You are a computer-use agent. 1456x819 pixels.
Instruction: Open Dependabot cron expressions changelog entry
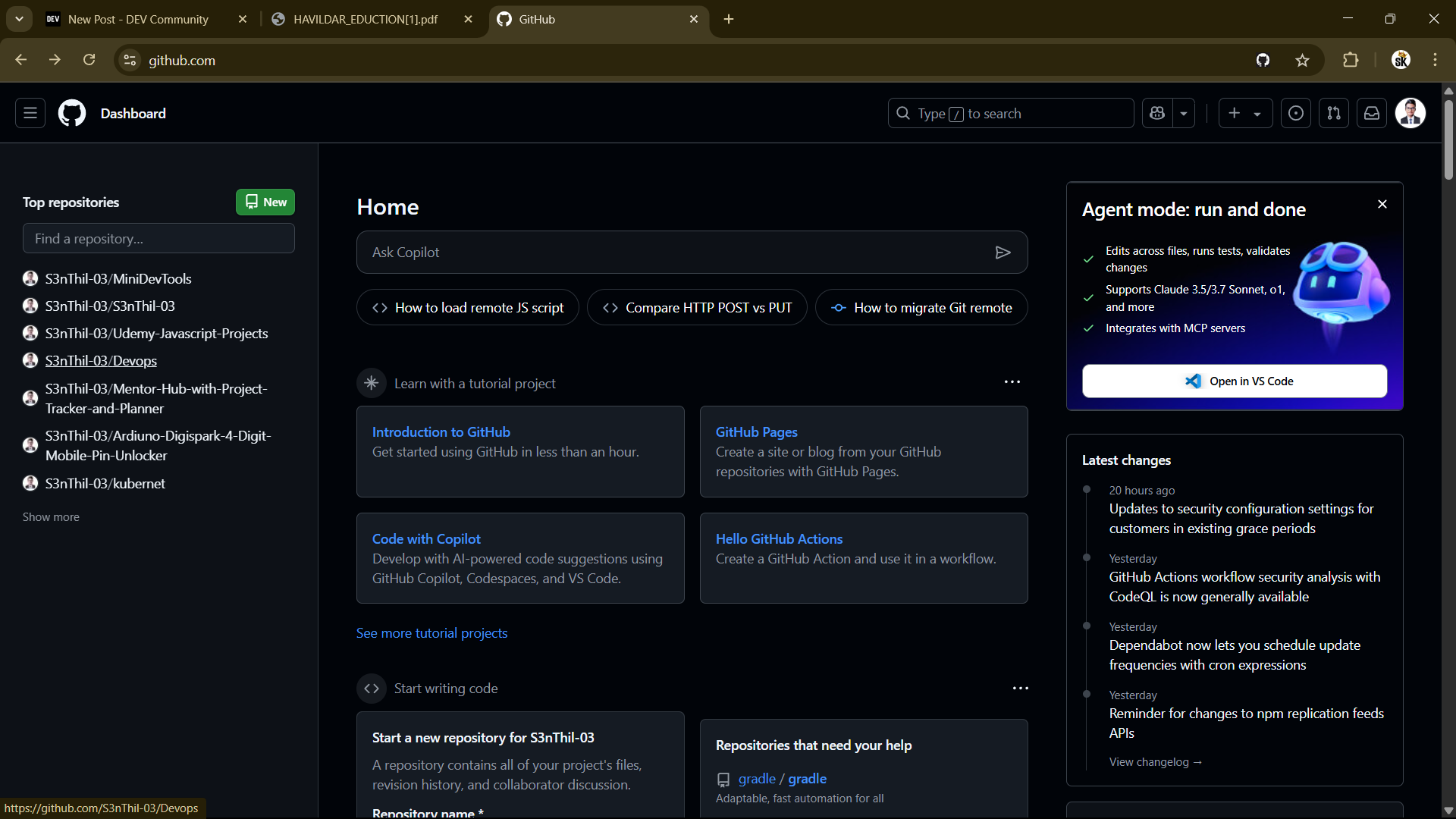pos(1235,654)
